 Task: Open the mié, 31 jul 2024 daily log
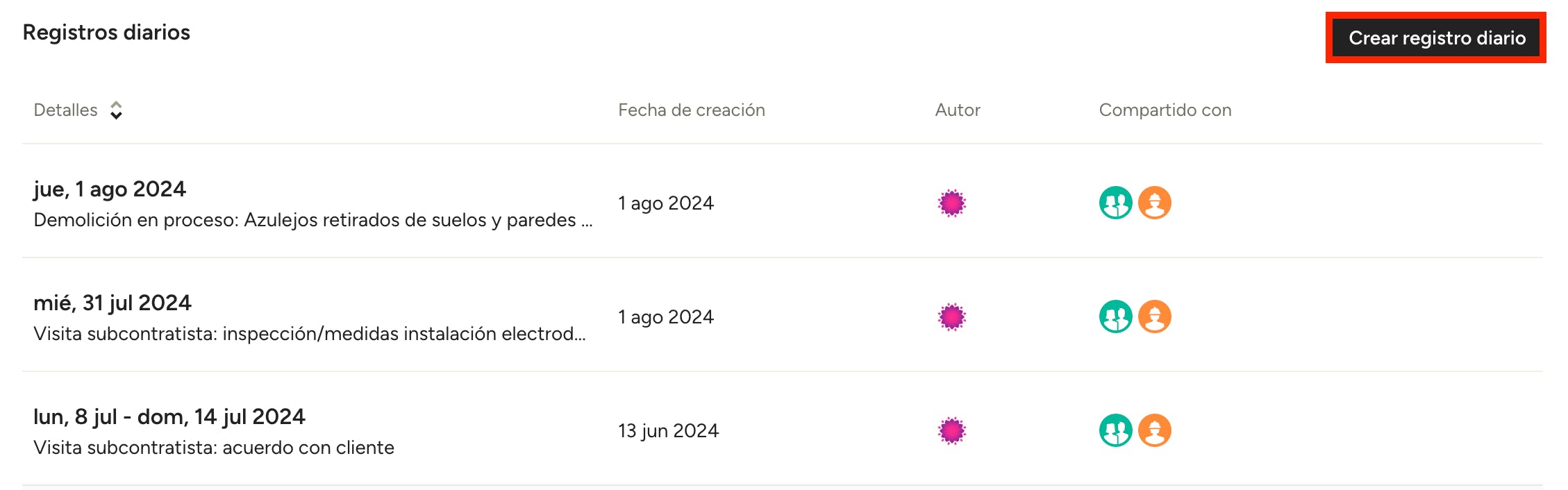[112, 303]
